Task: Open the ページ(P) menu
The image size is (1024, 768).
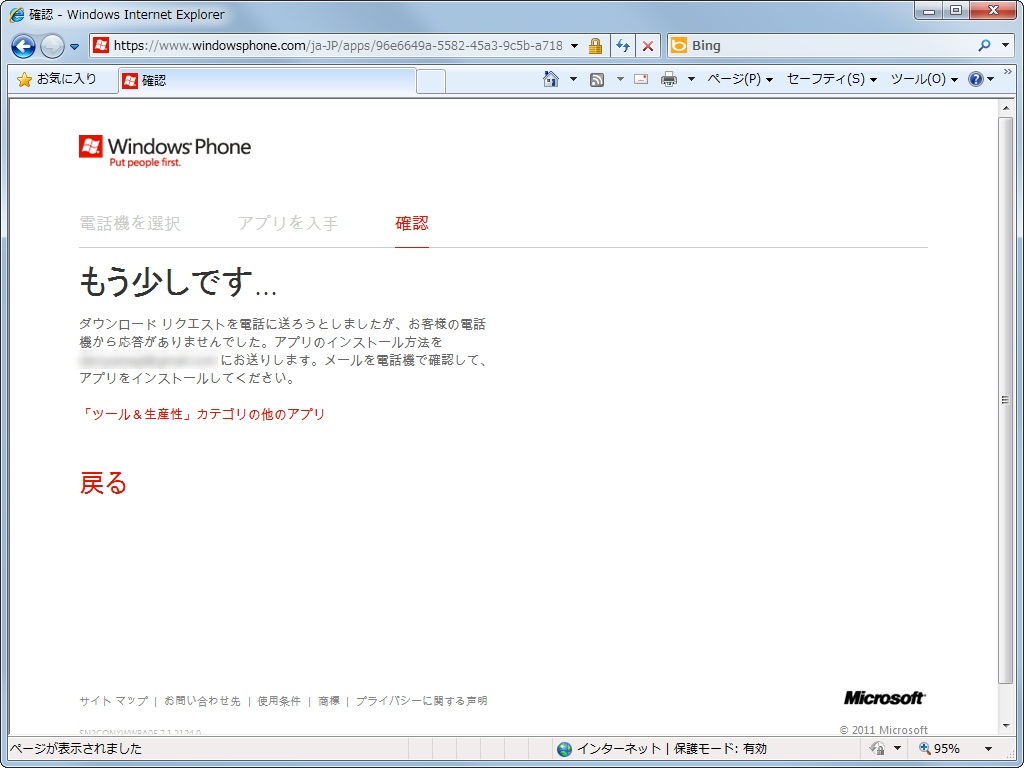Action: 737,78
